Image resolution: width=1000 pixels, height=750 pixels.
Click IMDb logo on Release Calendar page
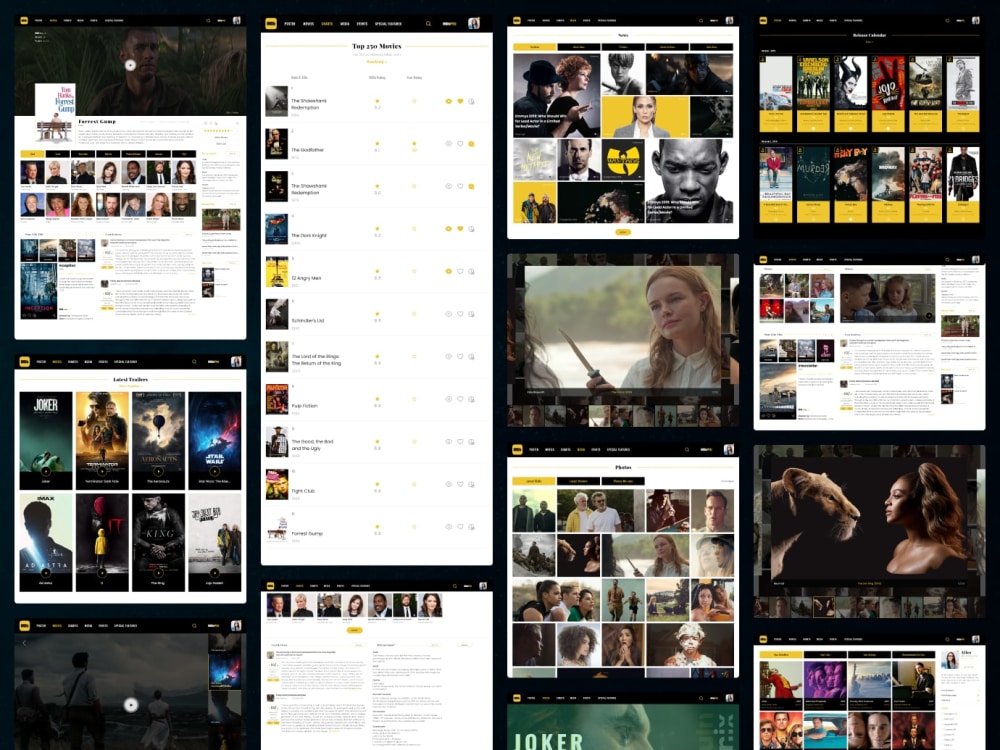(x=763, y=20)
